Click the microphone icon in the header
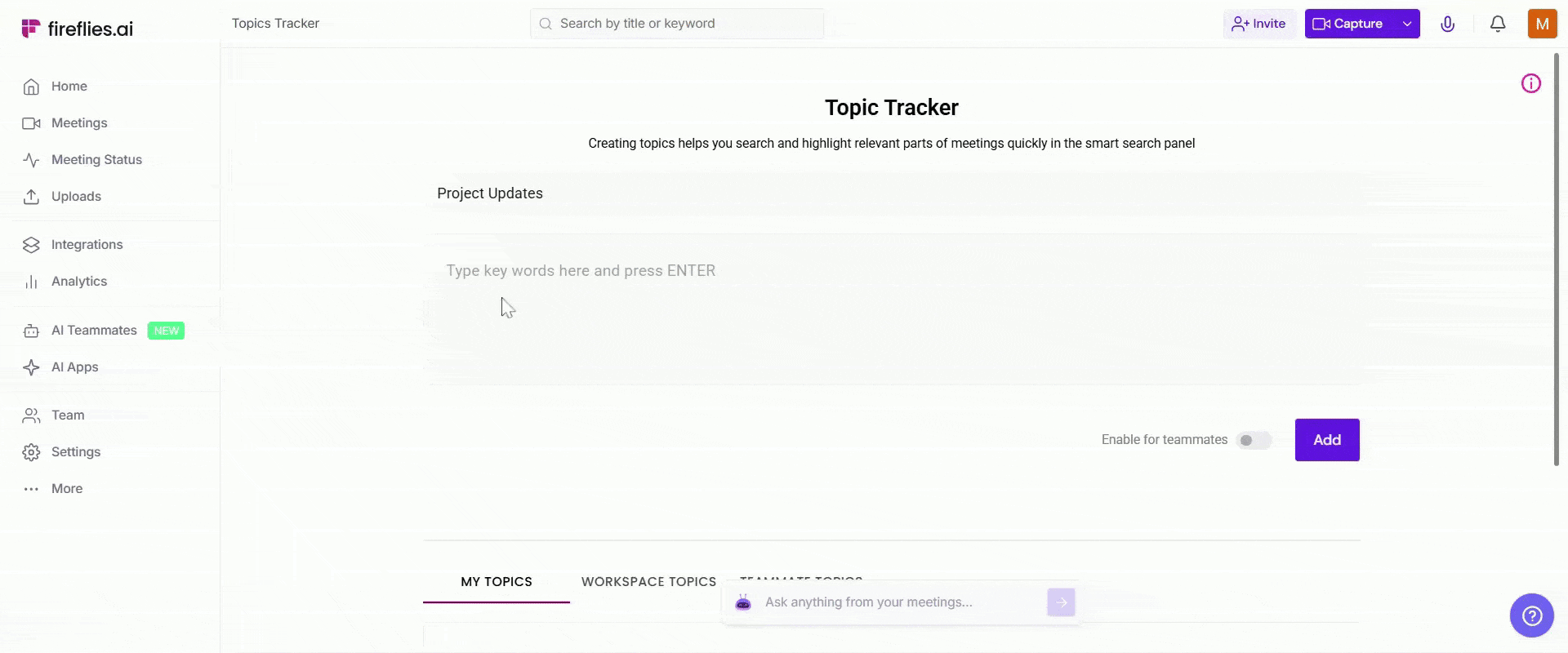This screenshot has height=653, width=1568. [x=1447, y=24]
